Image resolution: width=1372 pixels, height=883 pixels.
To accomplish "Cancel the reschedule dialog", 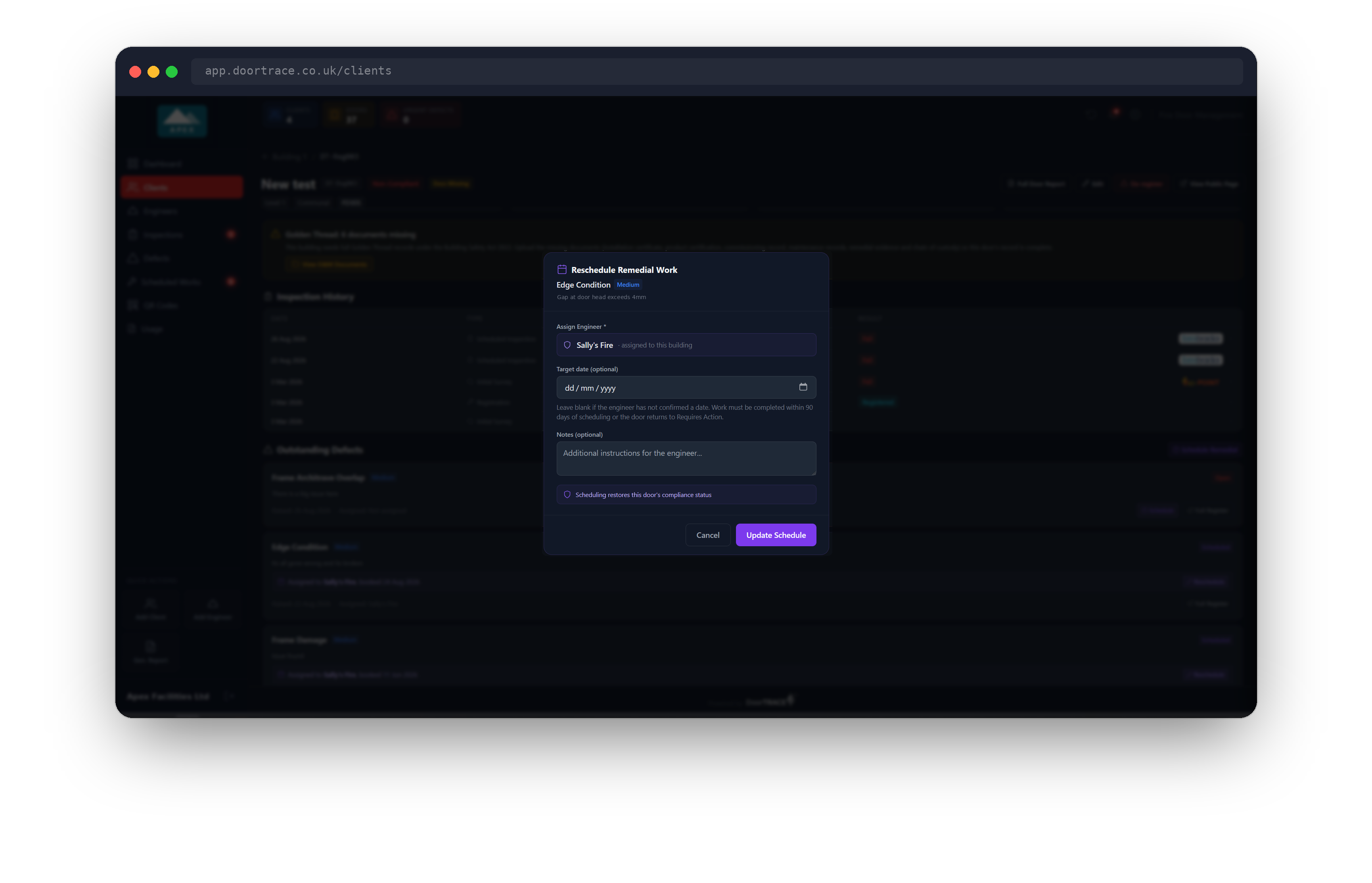I will coord(707,535).
